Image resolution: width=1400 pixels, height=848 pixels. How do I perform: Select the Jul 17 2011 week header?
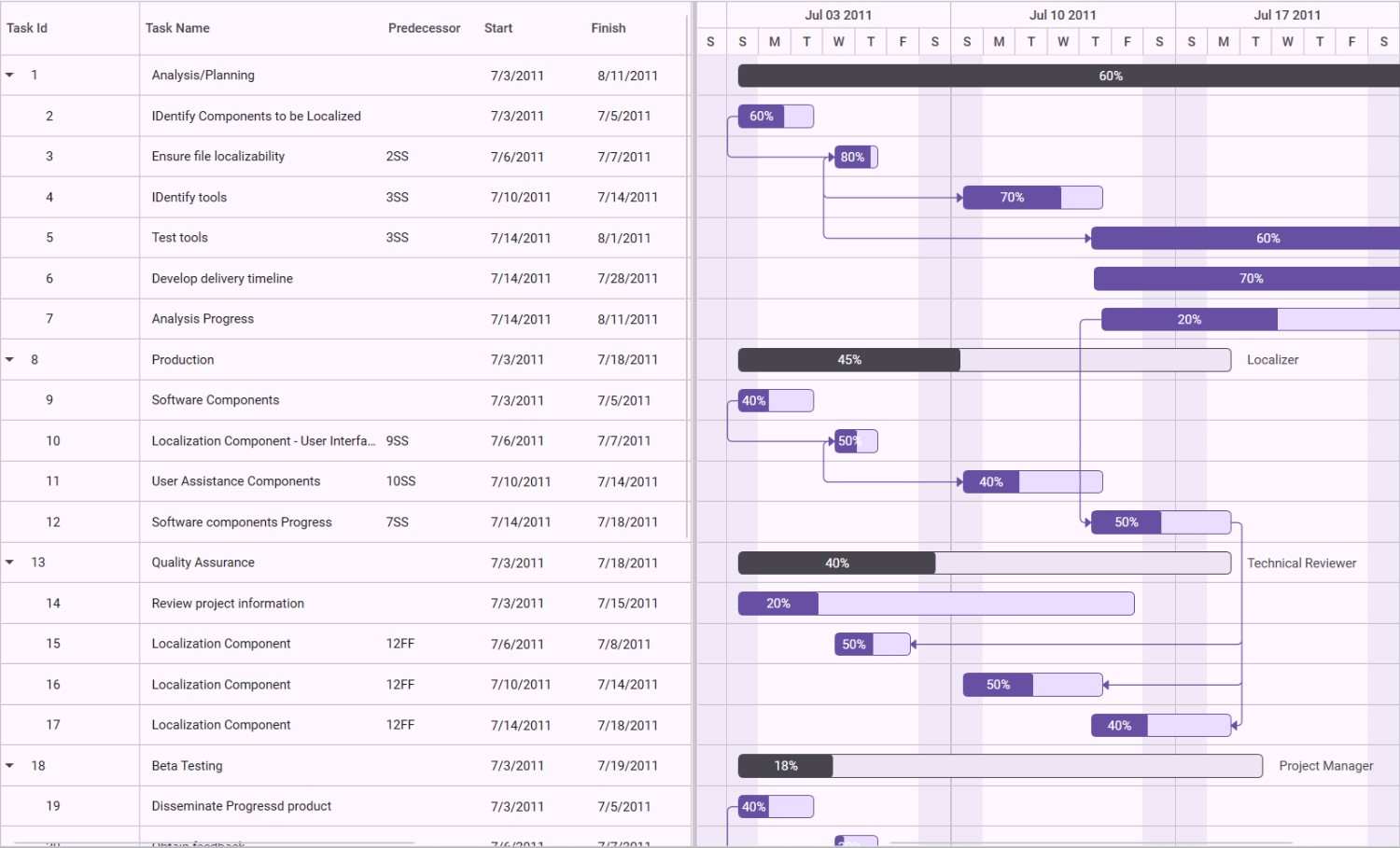(x=1287, y=15)
